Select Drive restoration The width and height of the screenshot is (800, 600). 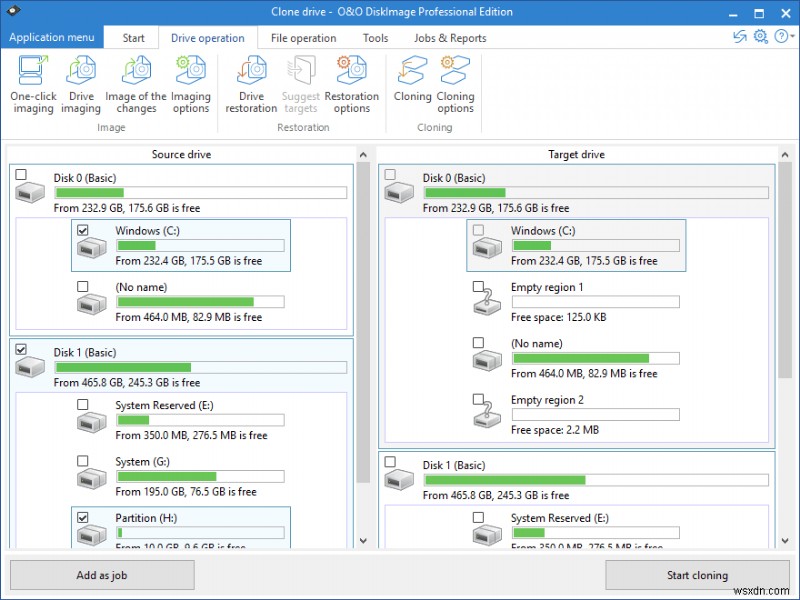pyautogui.click(x=251, y=85)
